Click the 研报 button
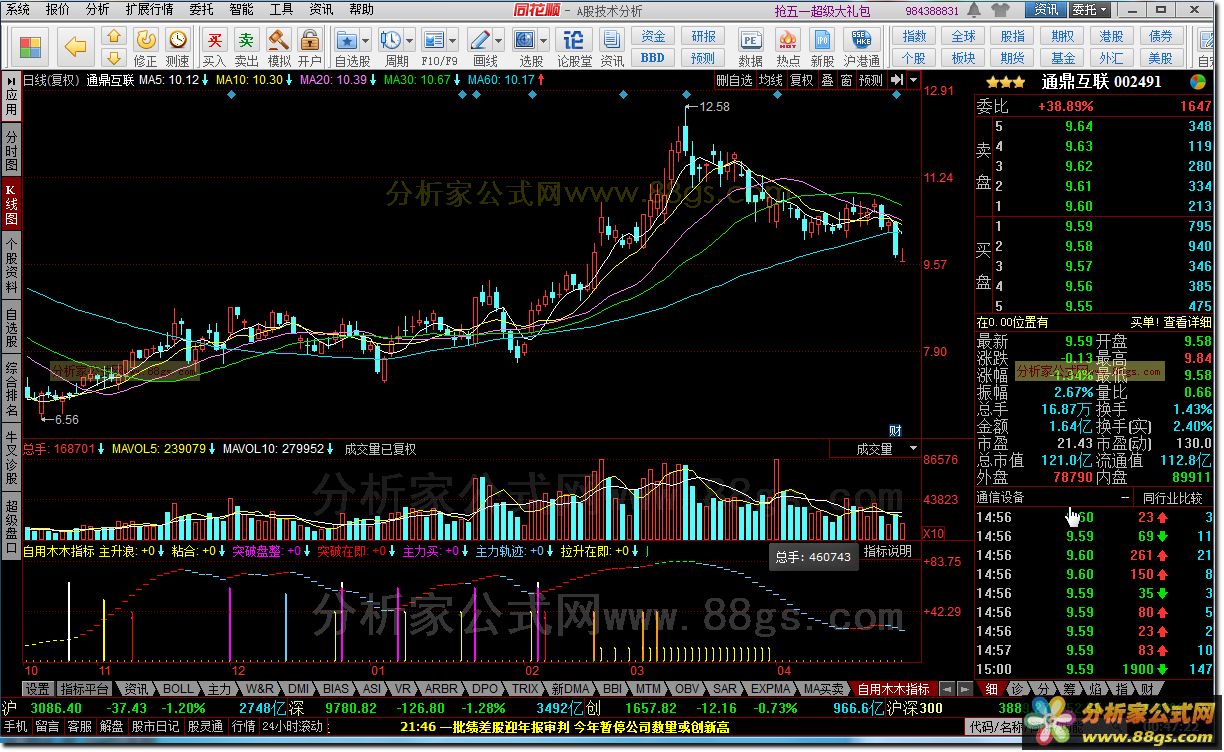This screenshot has width=1224, height=752. [x=703, y=36]
